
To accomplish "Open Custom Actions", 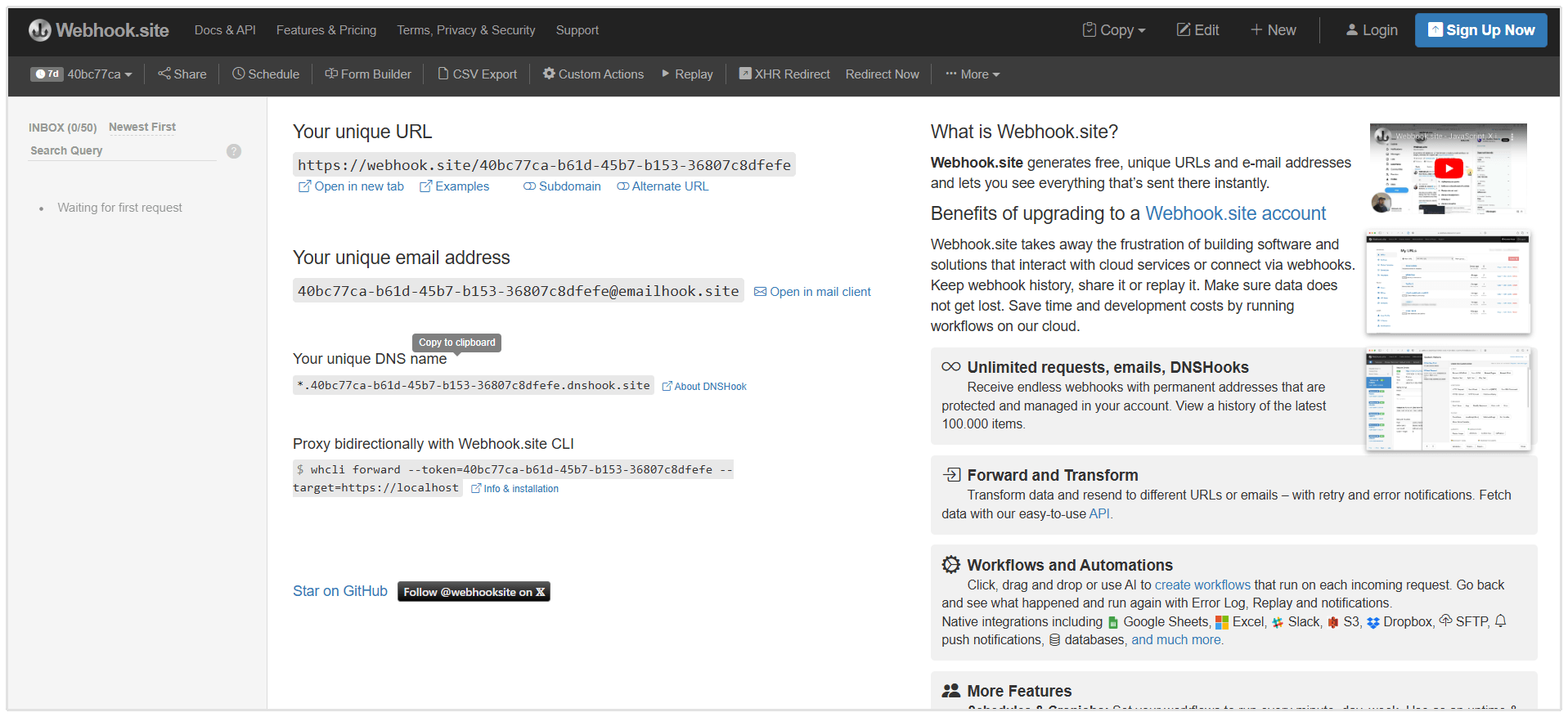I will coord(594,74).
